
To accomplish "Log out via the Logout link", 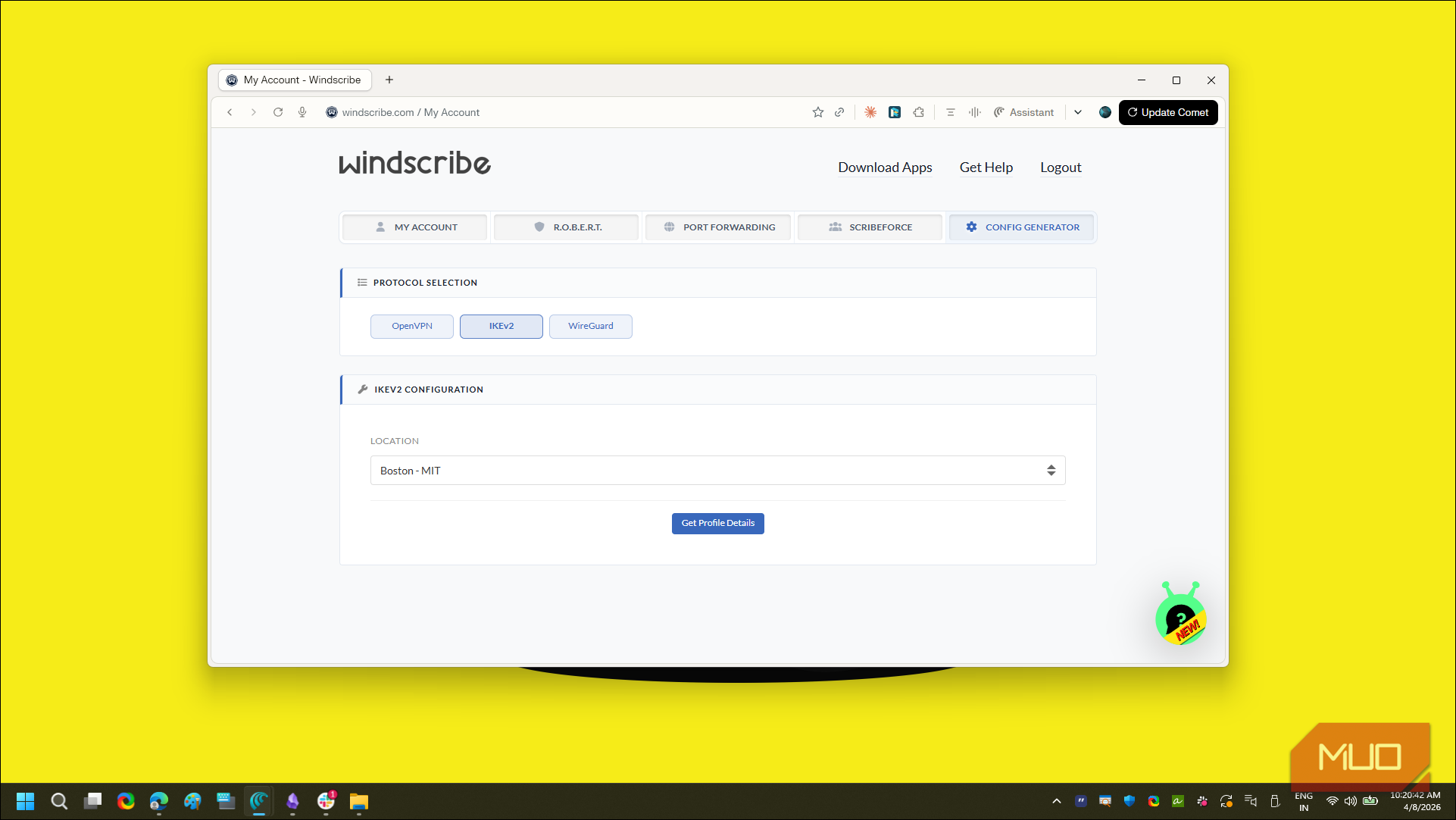I will tap(1061, 167).
